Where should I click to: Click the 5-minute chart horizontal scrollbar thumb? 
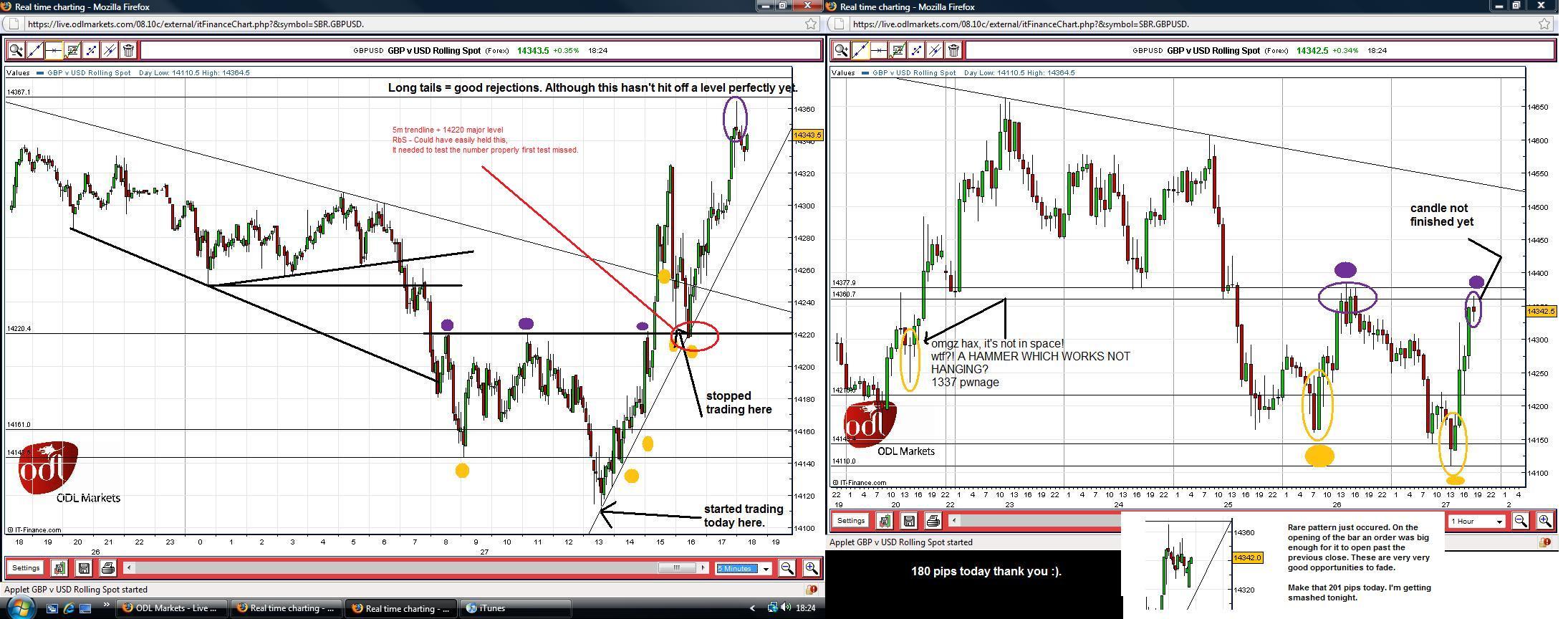[x=677, y=568]
